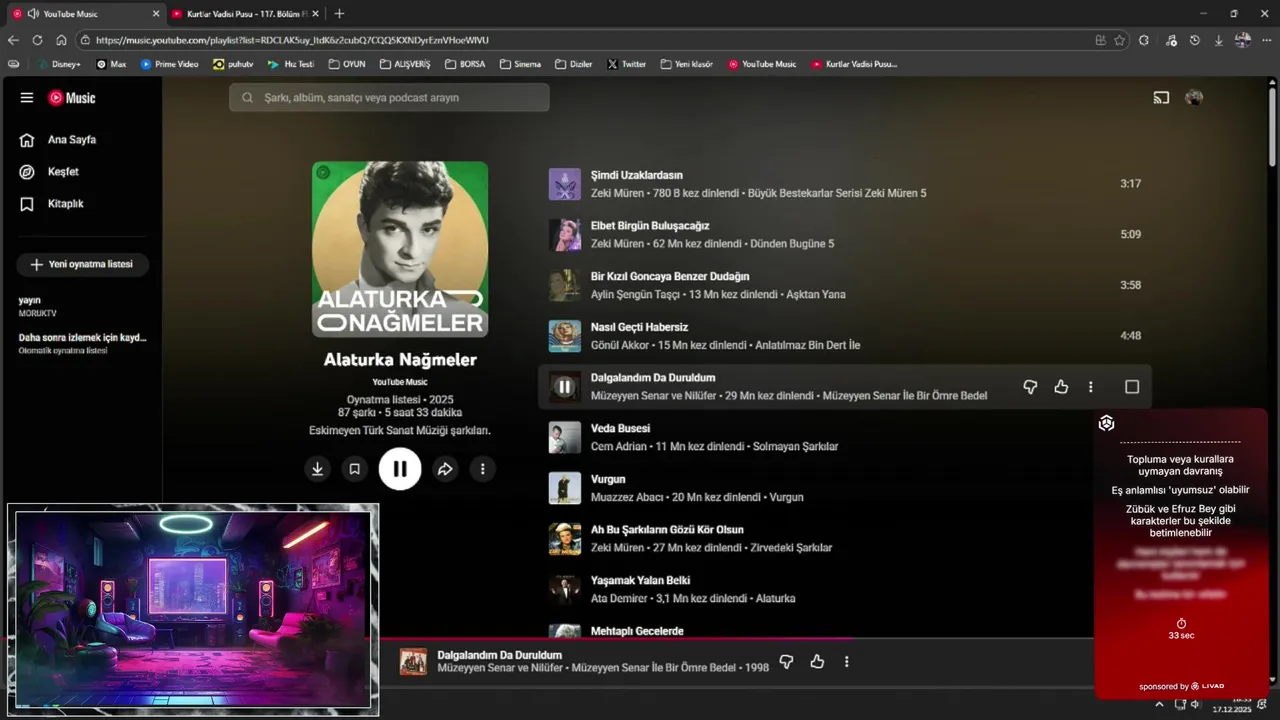This screenshot has width=1280, height=720.
Task: Dislike Dalgalandım Da Duruldum in the song row
Action: (x=1030, y=387)
